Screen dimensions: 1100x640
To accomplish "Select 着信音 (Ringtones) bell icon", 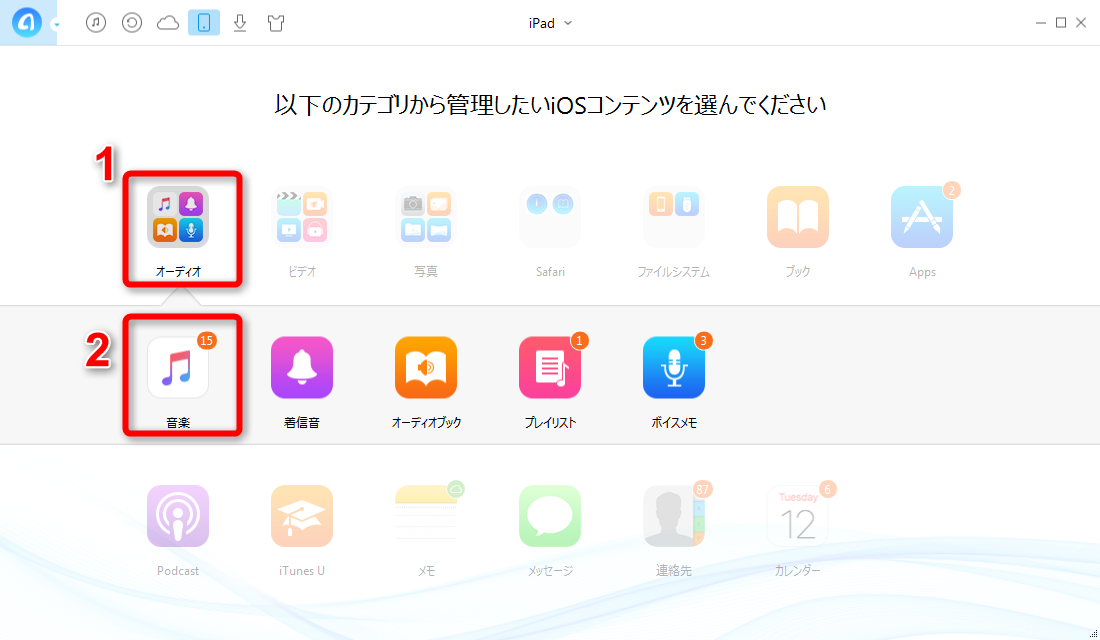I will point(302,368).
